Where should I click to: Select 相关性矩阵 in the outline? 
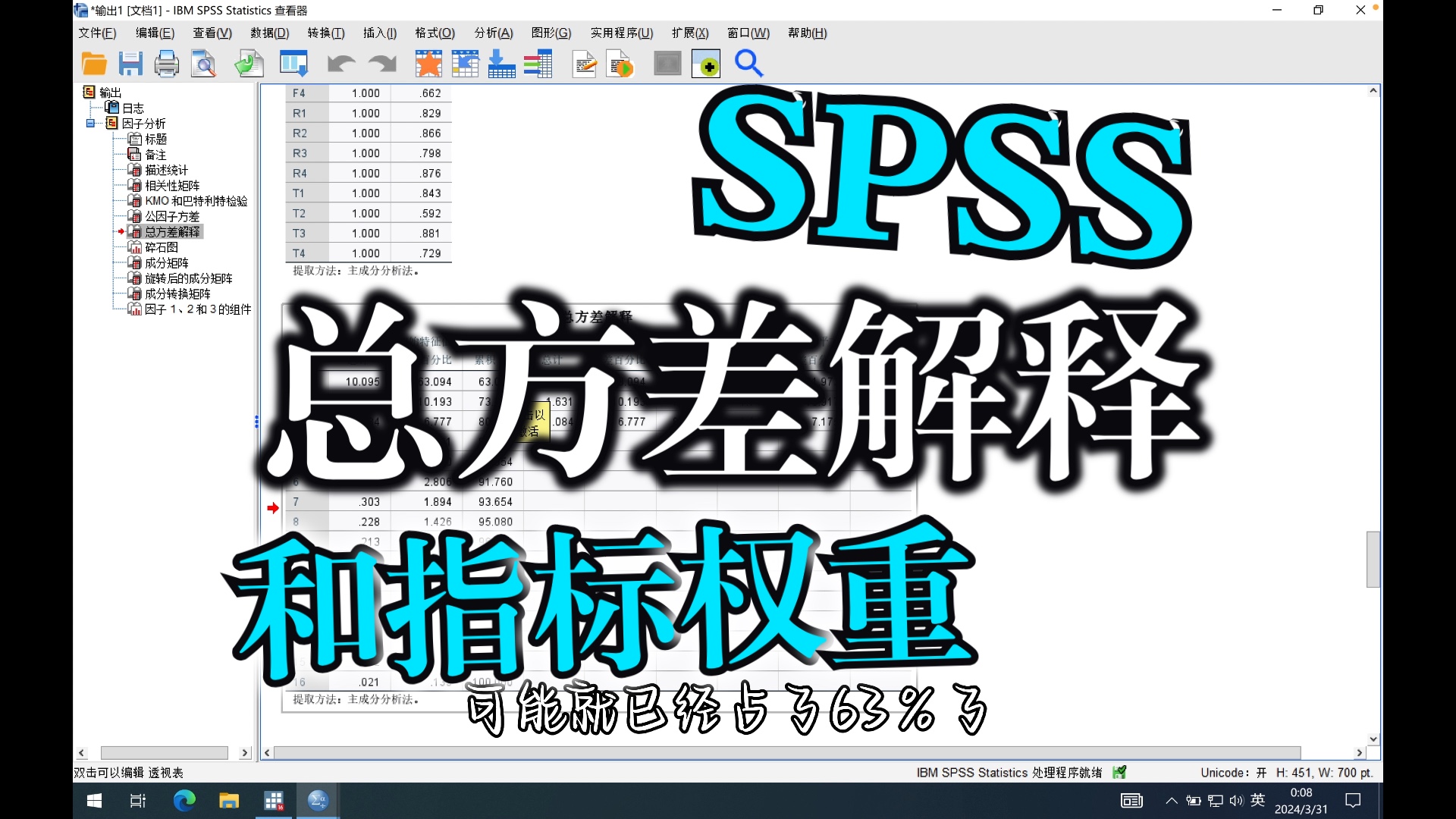[x=172, y=186]
